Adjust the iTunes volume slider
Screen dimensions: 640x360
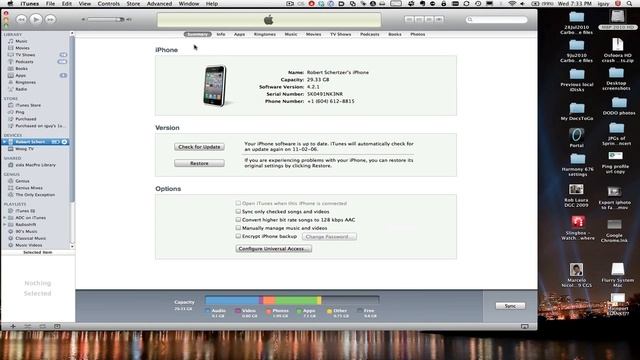click(106, 19)
